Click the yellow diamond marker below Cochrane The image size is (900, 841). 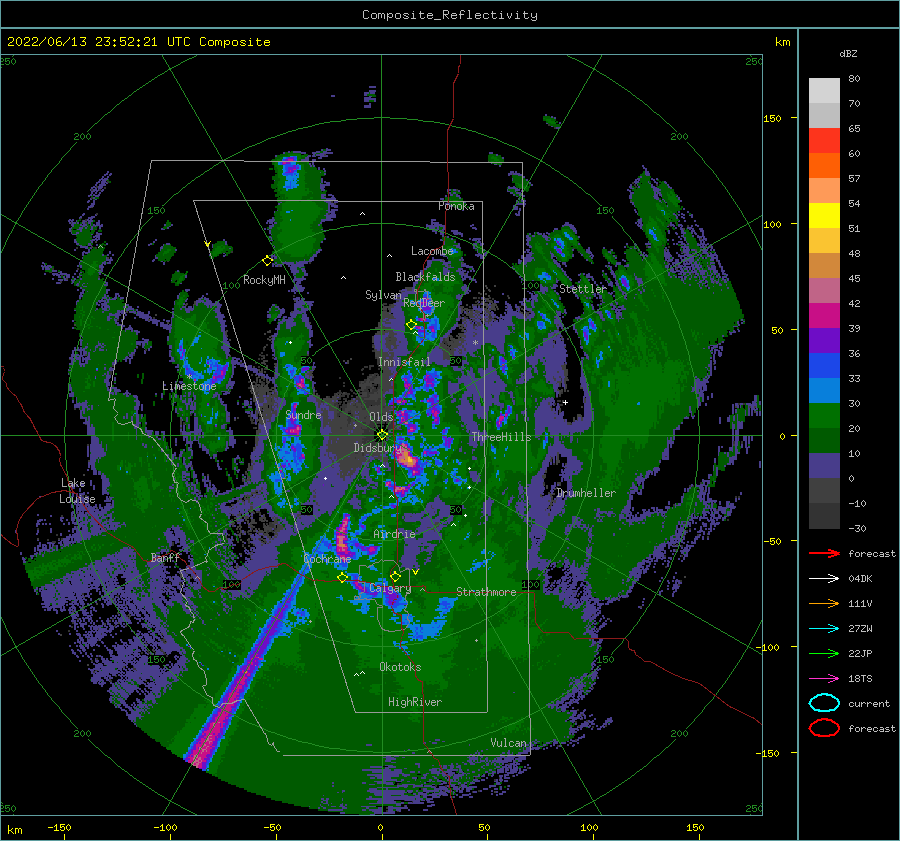point(343,577)
